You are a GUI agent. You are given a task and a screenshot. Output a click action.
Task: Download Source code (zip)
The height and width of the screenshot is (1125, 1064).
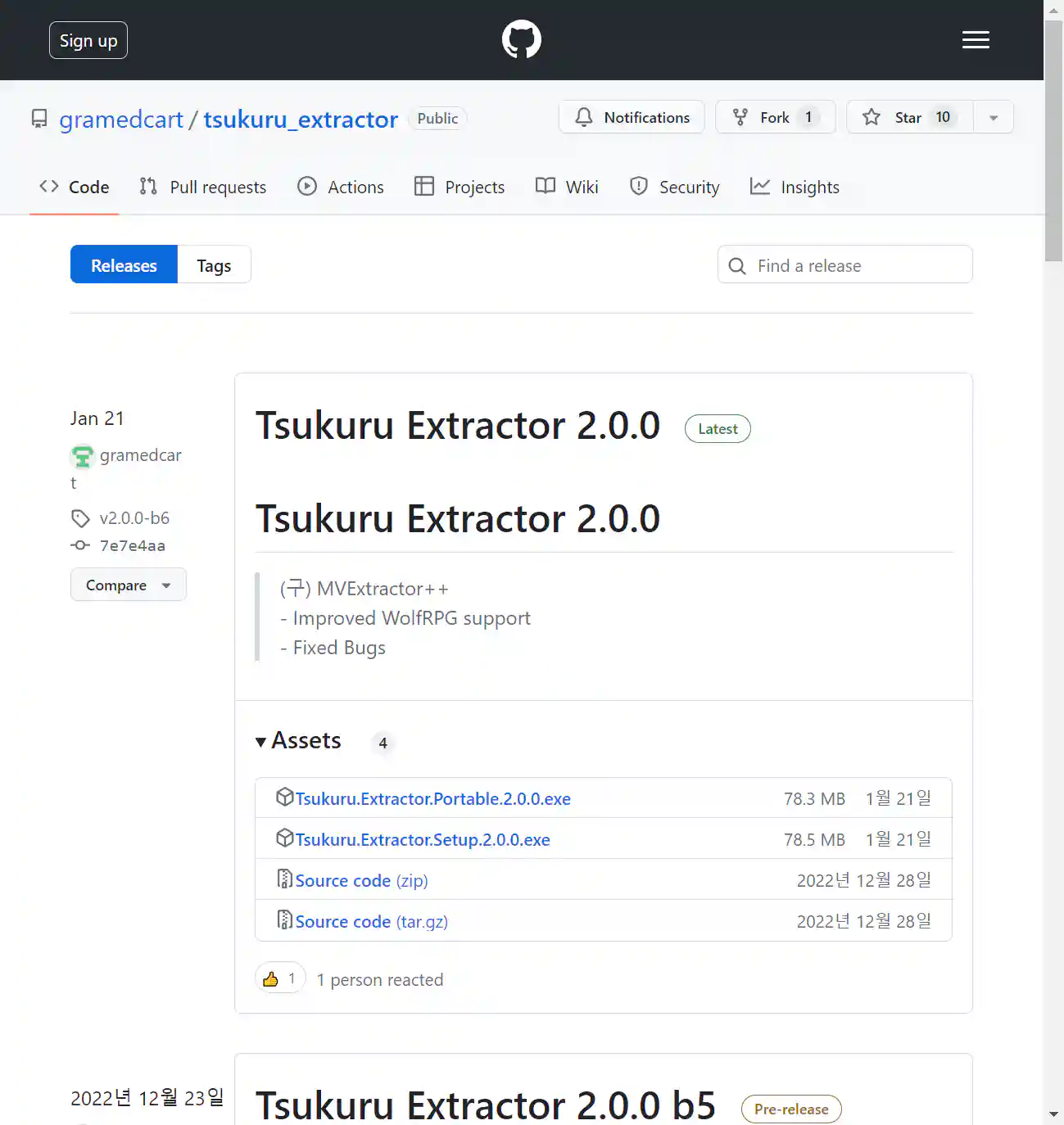click(362, 880)
